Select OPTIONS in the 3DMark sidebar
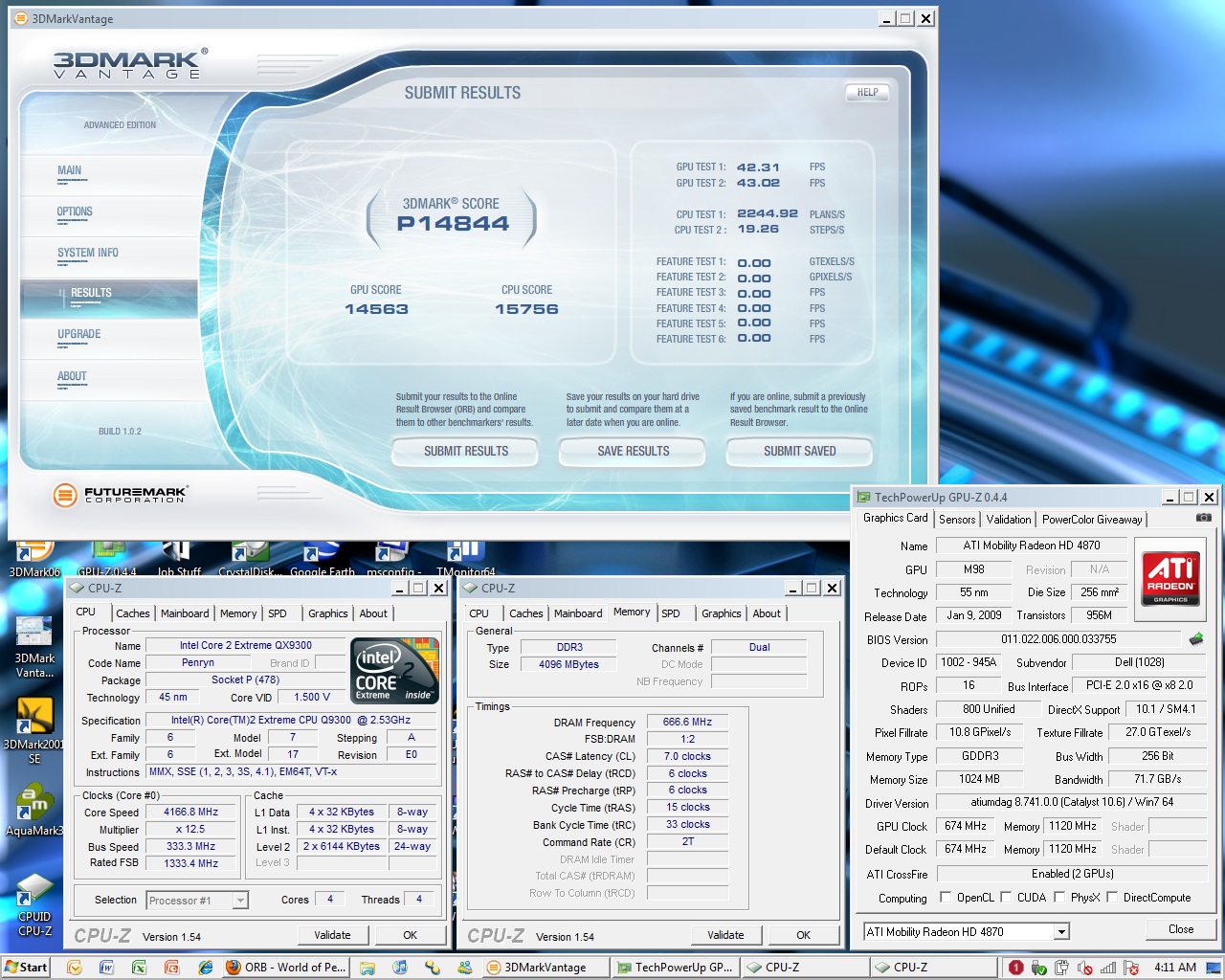The width and height of the screenshot is (1225, 980). pos(75,212)
